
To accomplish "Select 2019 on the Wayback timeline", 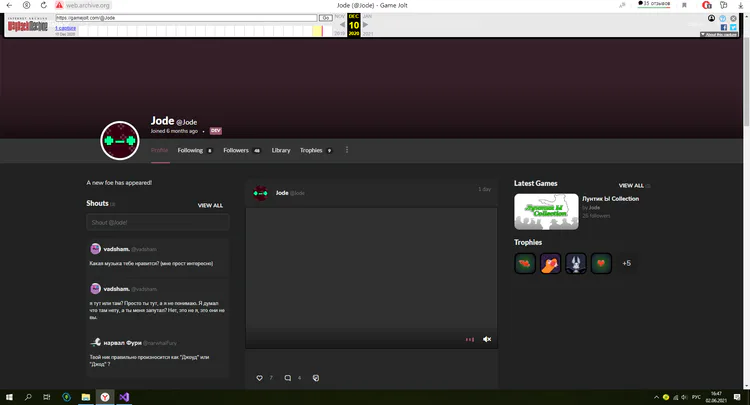I will coord(340,33).
